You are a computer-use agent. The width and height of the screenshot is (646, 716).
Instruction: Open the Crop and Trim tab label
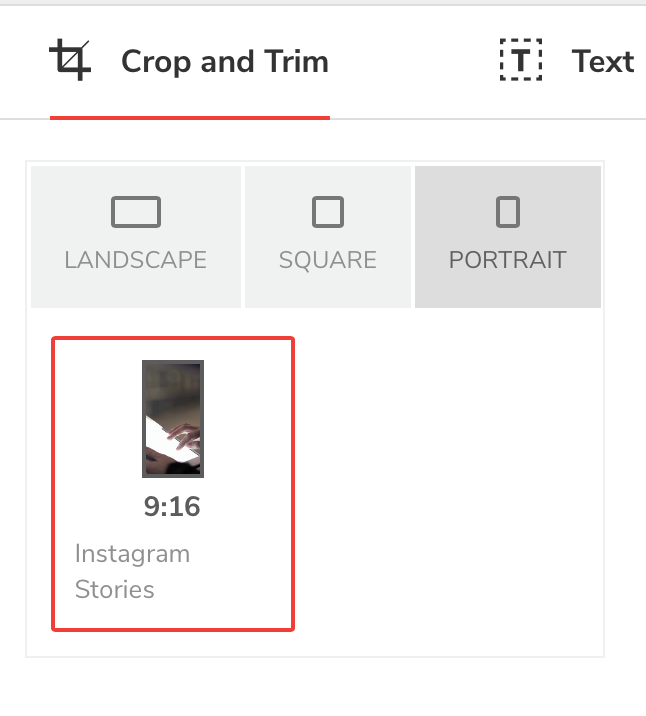[x=224, y=62]
